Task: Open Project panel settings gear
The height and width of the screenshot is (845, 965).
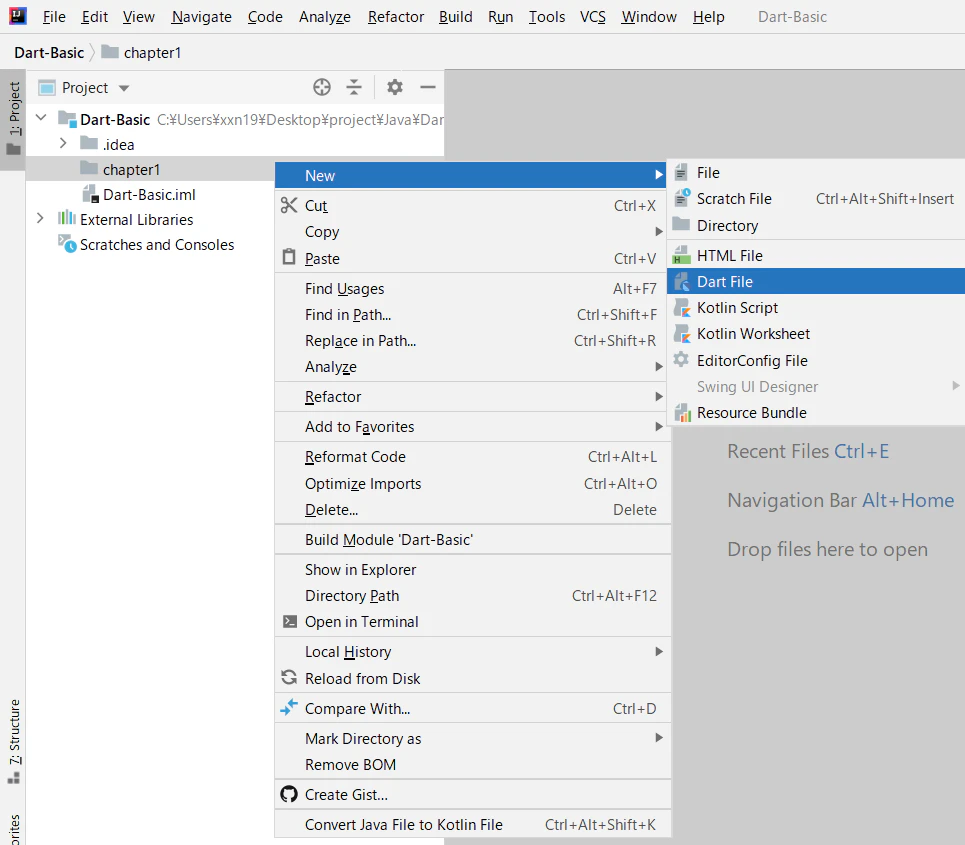Action: (x=394, y=87)
